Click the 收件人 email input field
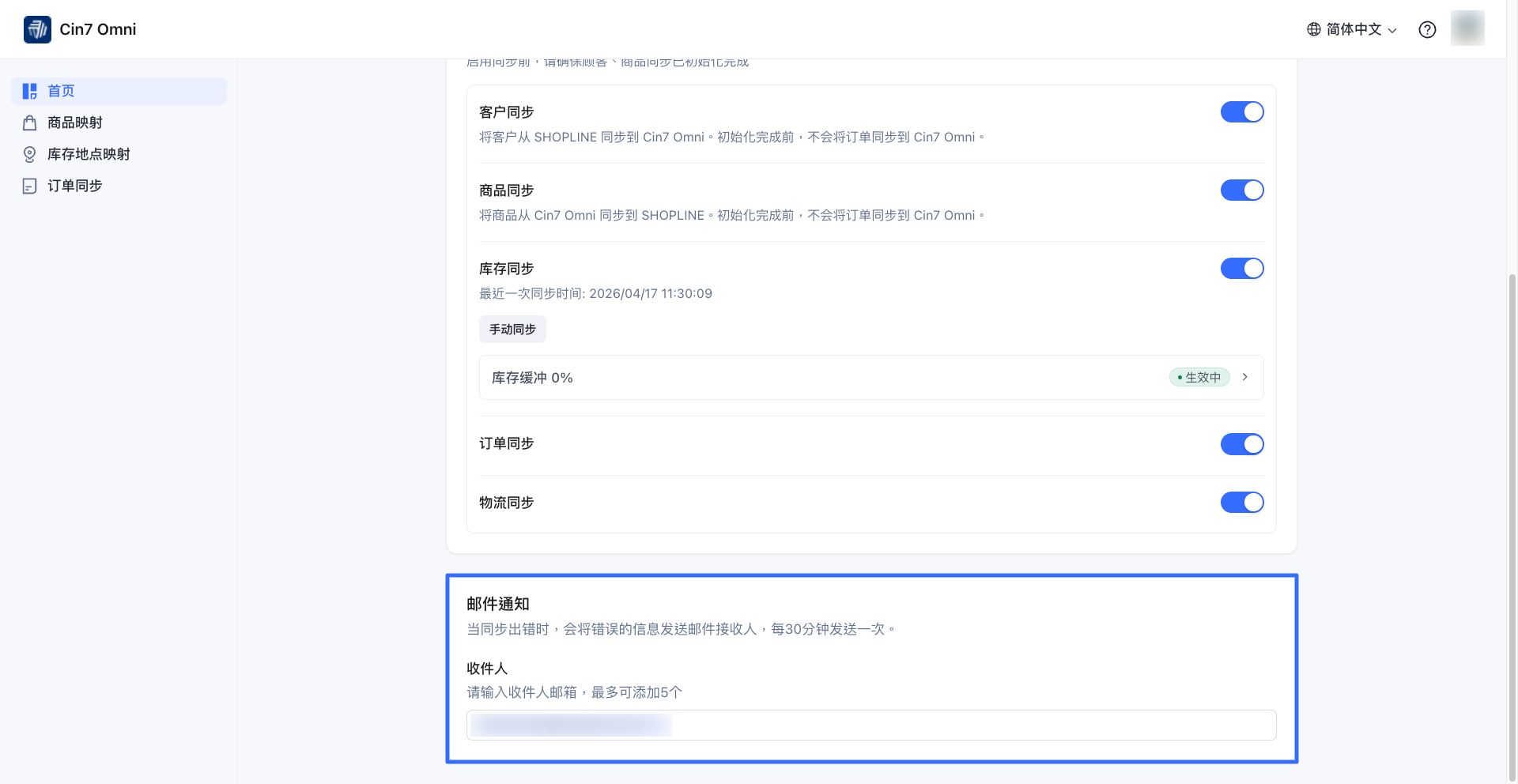The image size is (1518, 784). pos(871,726)
